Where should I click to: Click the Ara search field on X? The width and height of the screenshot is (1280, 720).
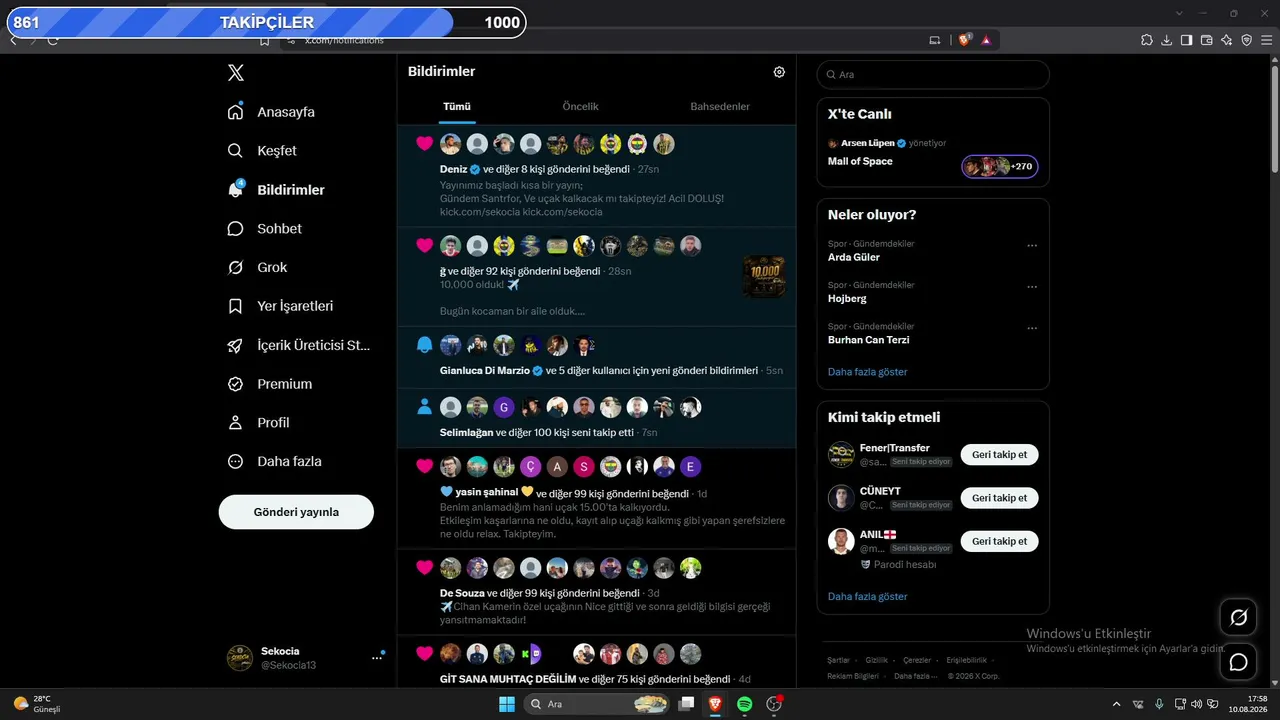click(933, 75)
